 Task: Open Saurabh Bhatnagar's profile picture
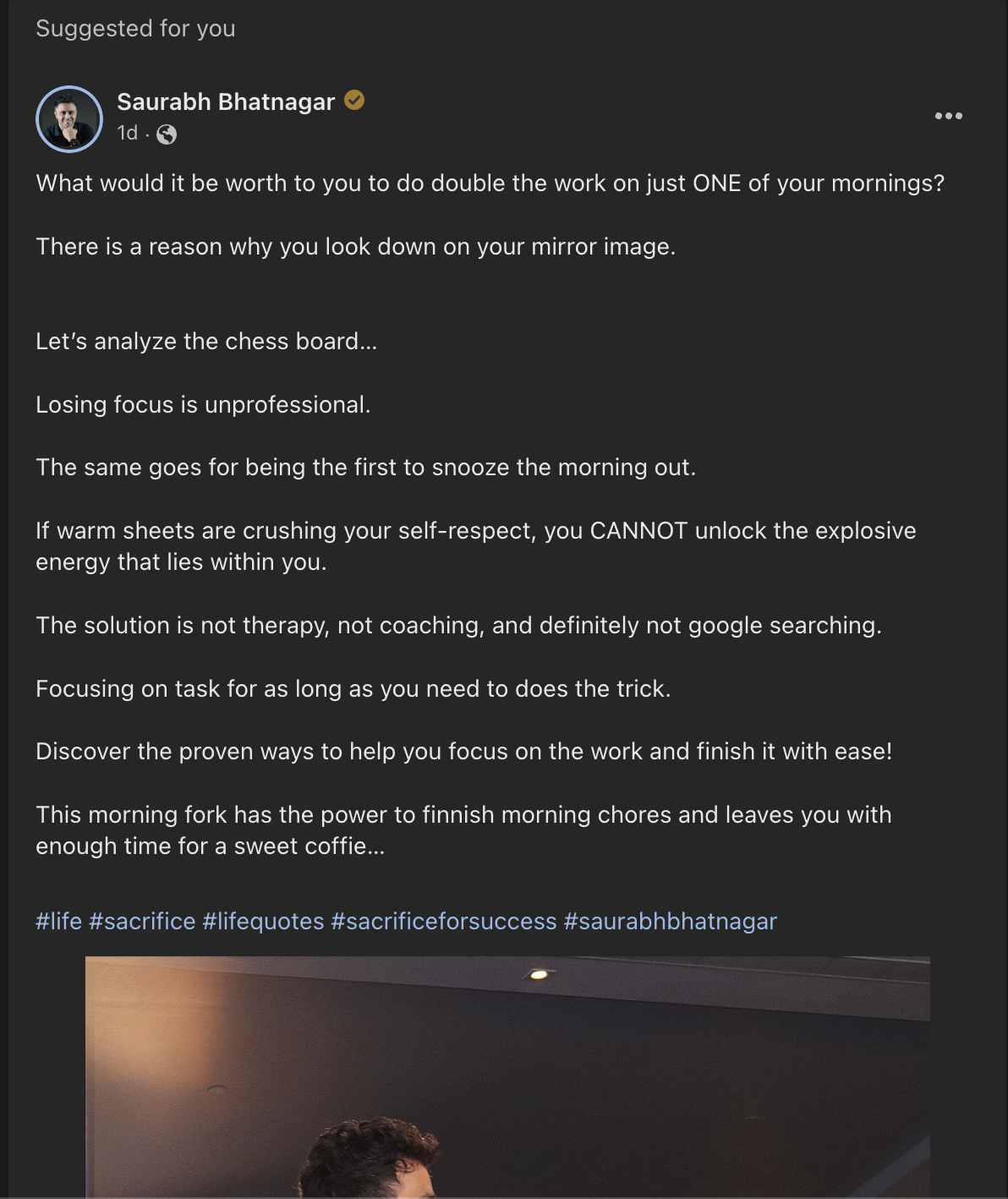pos(69,119)
